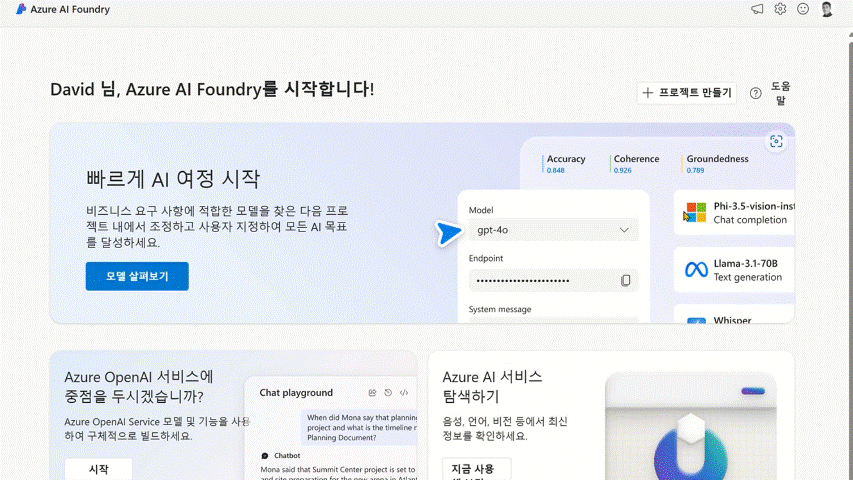Click the history icon in Chat playground

(388, 392)
